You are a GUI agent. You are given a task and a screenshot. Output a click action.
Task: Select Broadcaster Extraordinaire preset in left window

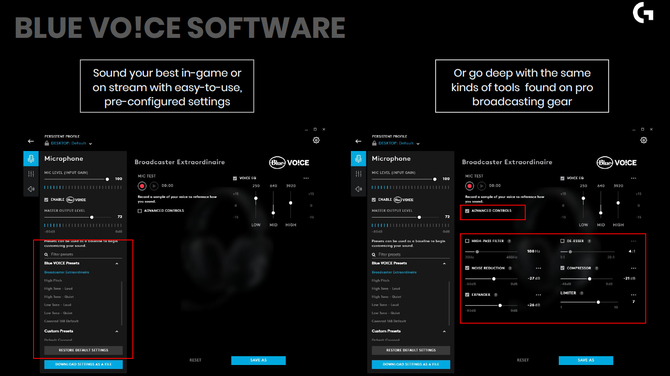(67, 272)
